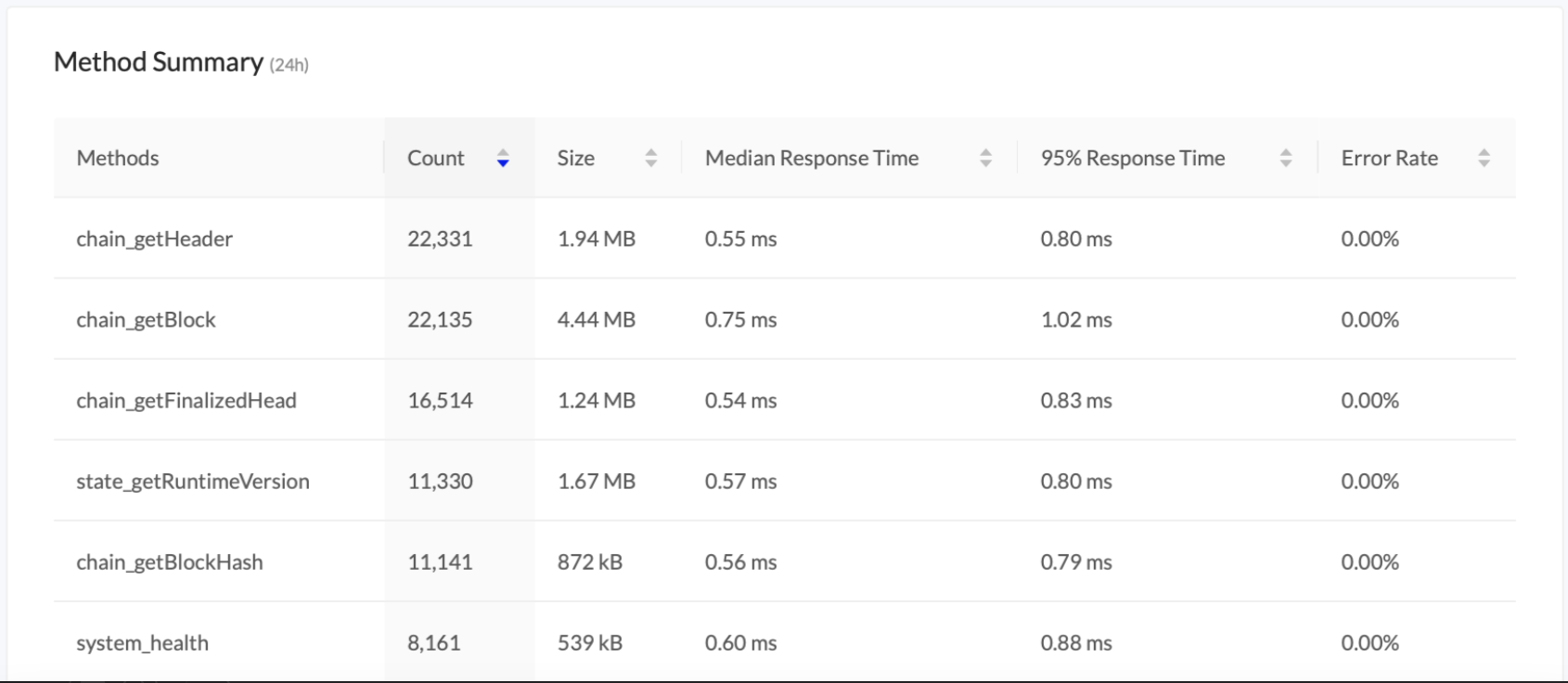Screen dimensions: 1568x683
Task: Select the 1.02 ms 95% response cell
Action: point(1075,320)
